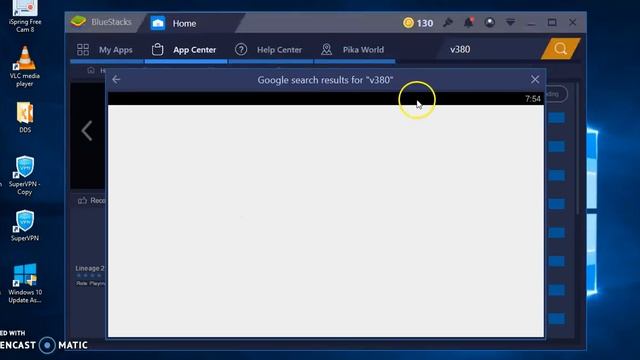Viewport: 640px width, 360px height.
Task: Open Windows 10 Update Assistant shortcut
Action: (24, 283)
